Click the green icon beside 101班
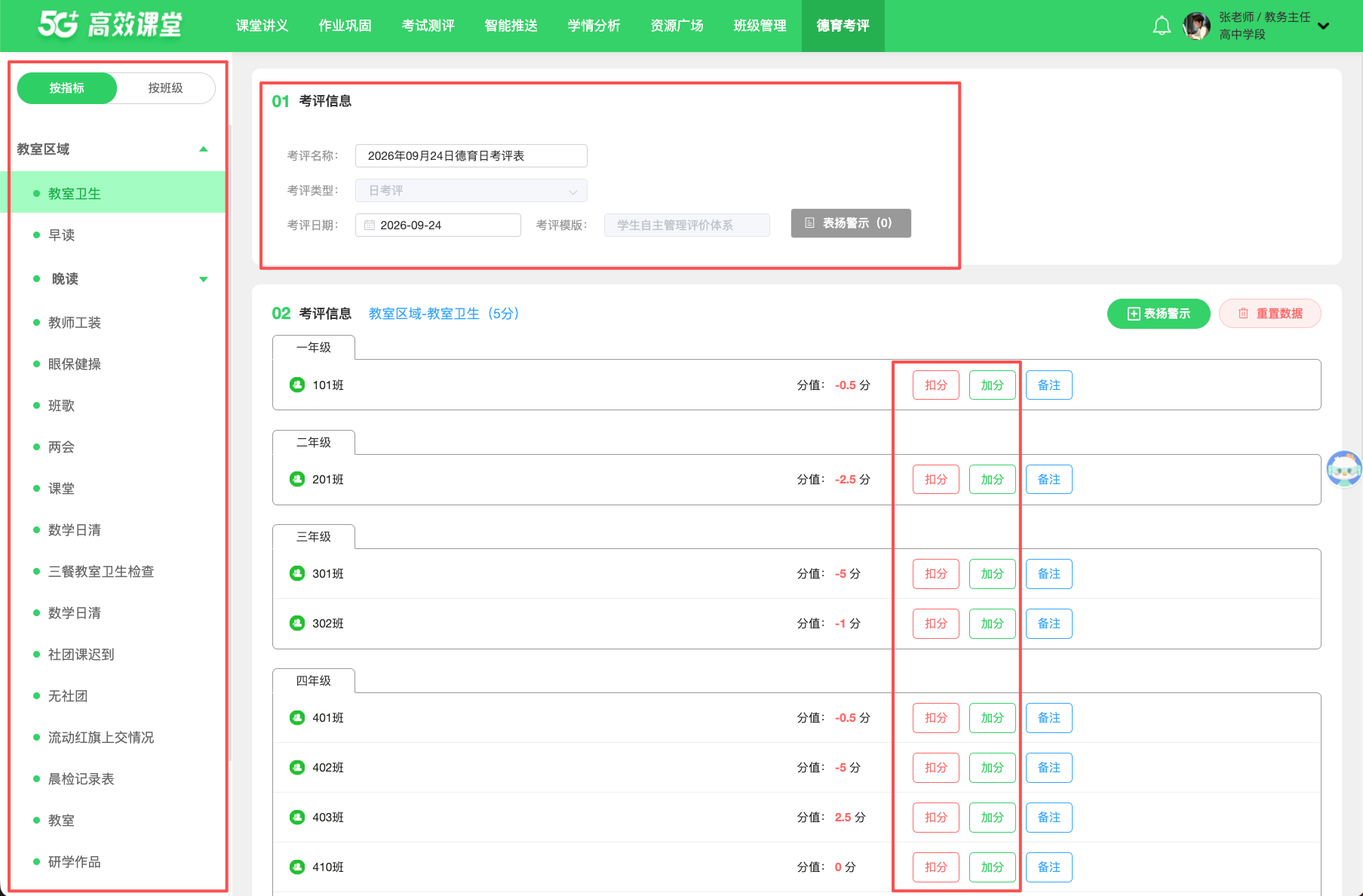1363x896 pixels. [297, 385]
